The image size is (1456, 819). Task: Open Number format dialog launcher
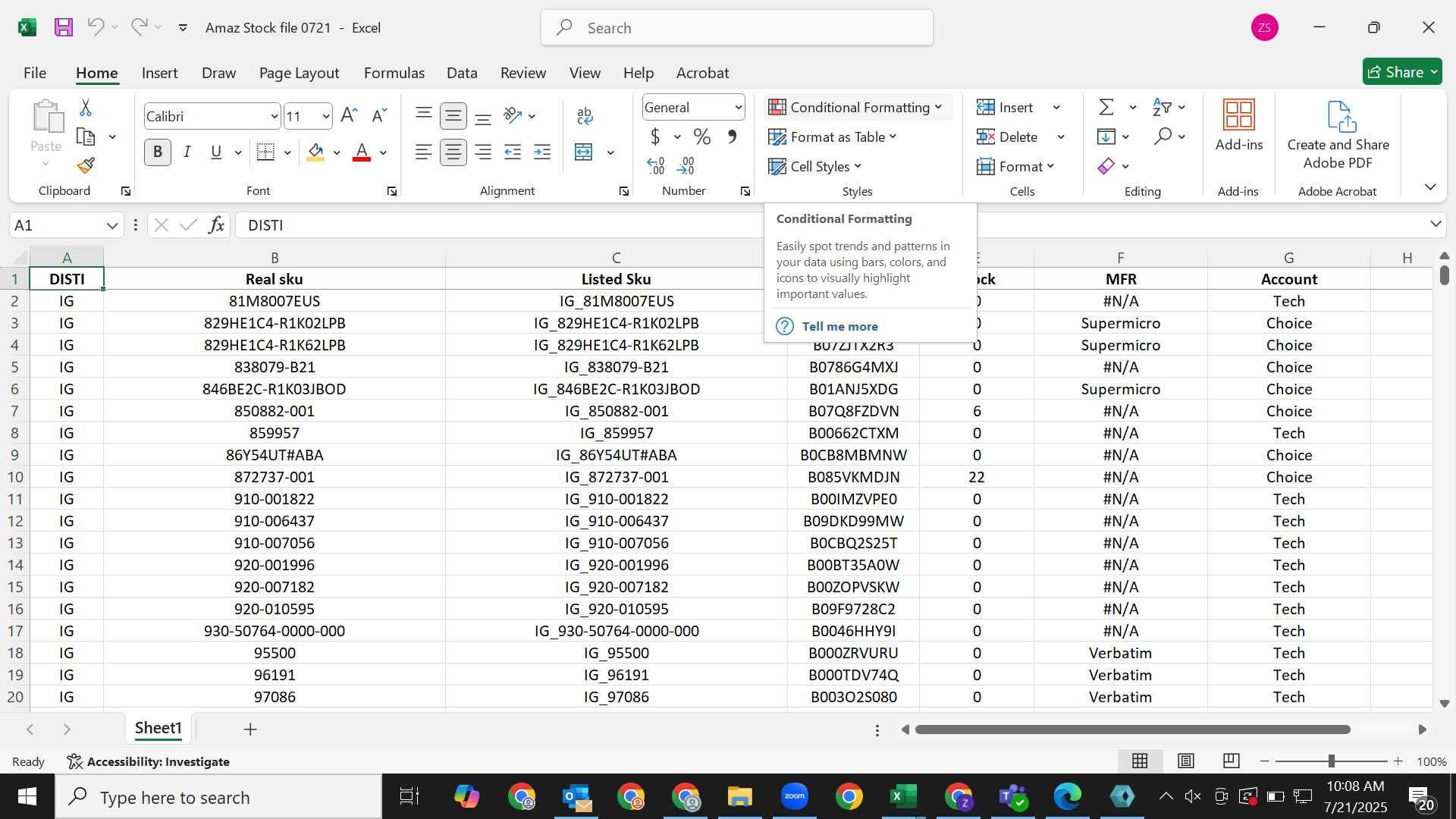click(x=745, y=191)
